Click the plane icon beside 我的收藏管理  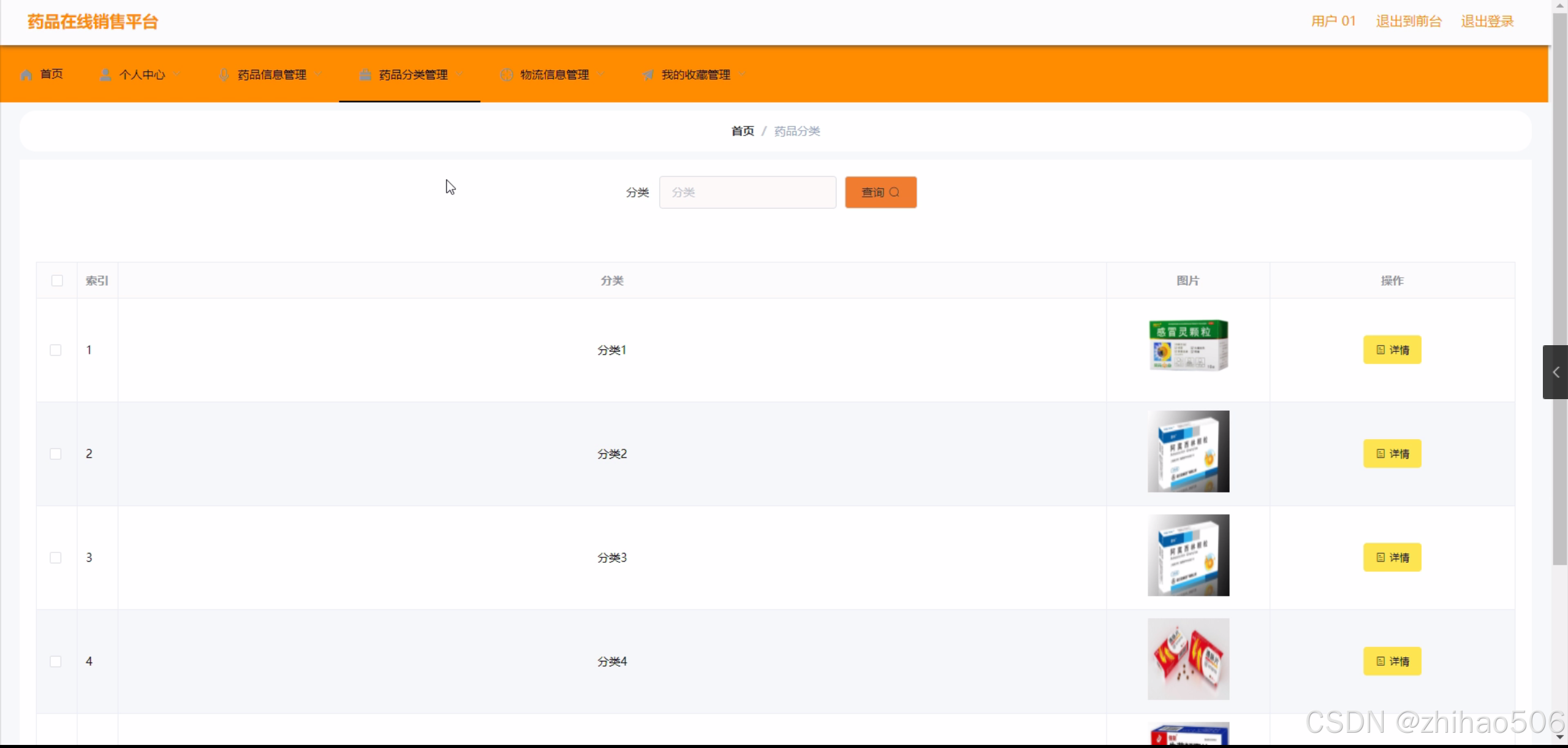[648, 75]
